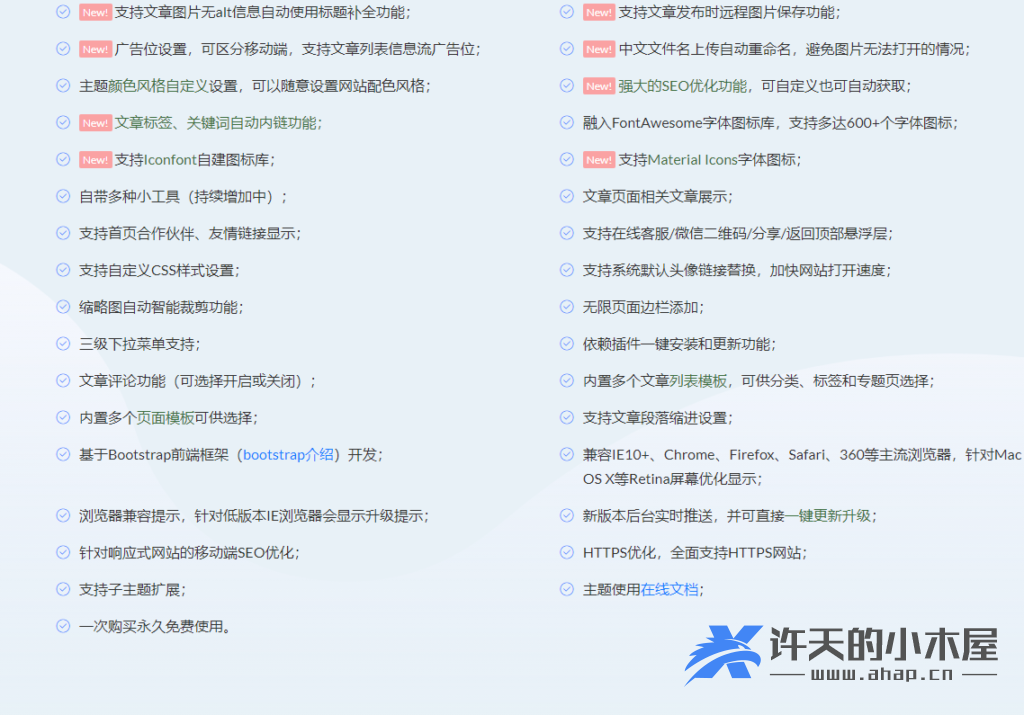
Task: Click the text 支持自定义CSS样式设置
Action: (157, 270)
